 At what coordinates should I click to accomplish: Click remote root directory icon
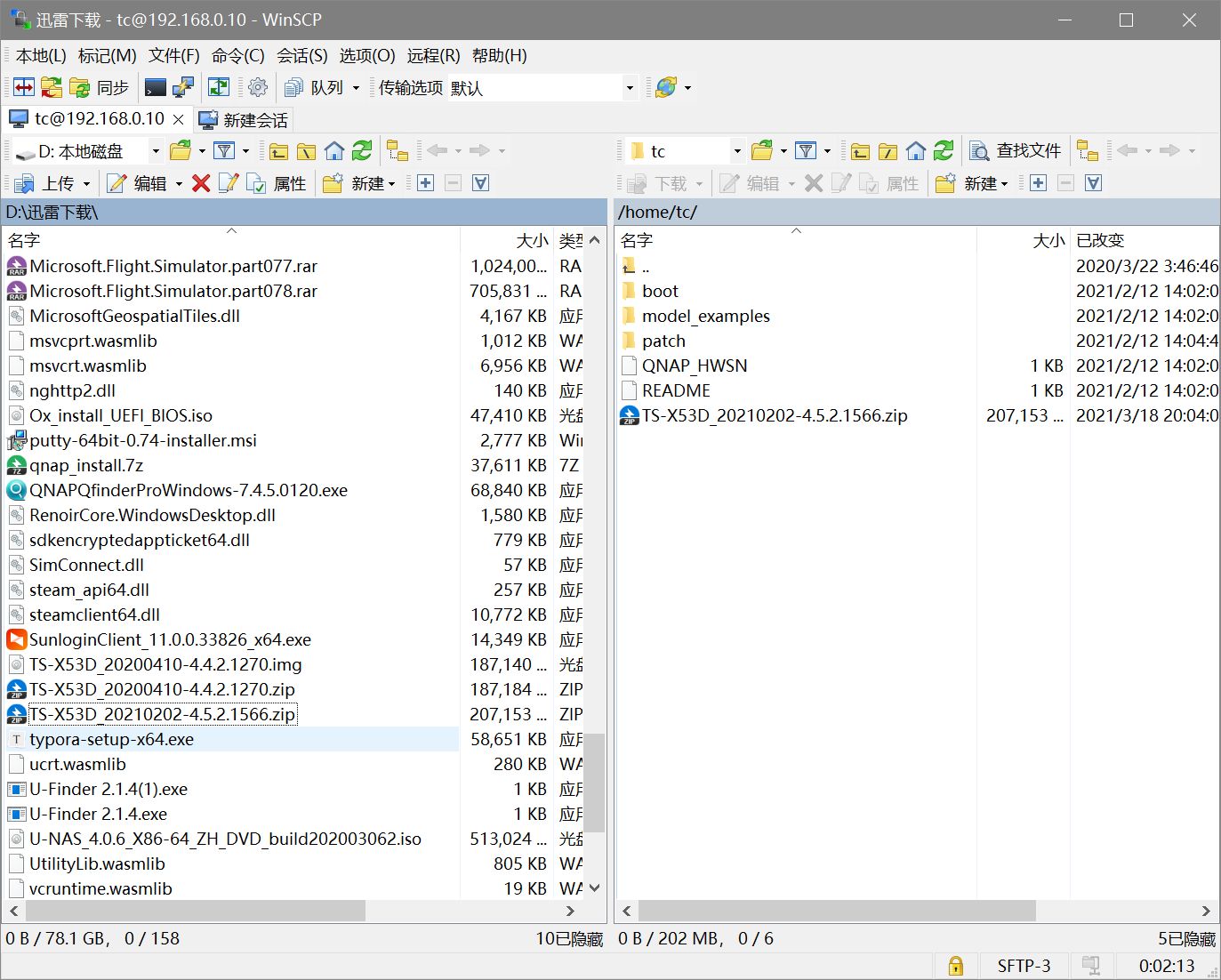(888, 150)
